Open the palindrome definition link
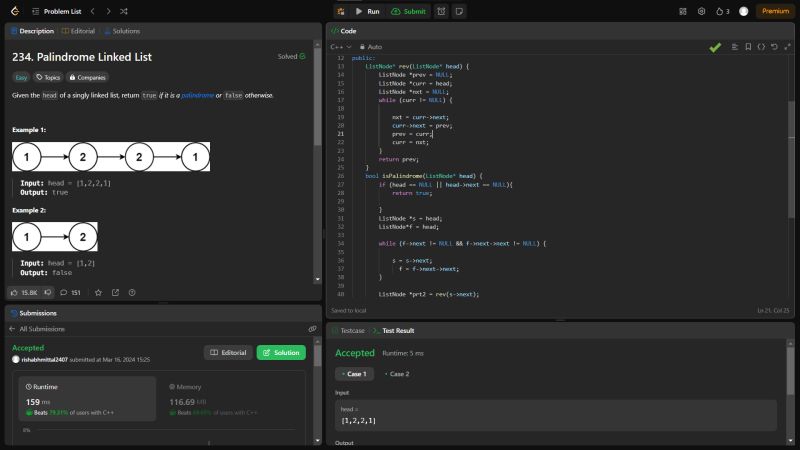 click(197, 95)
